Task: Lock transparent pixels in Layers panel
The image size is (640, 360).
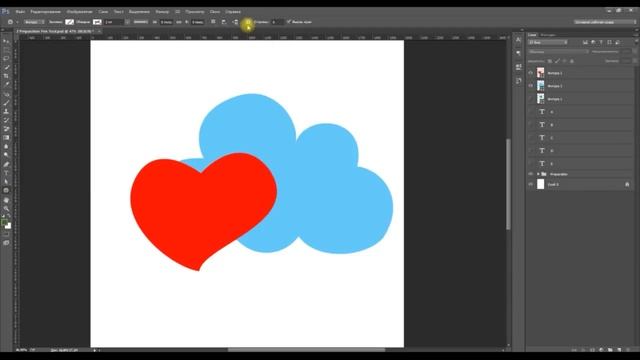Action: click(550, 61)
